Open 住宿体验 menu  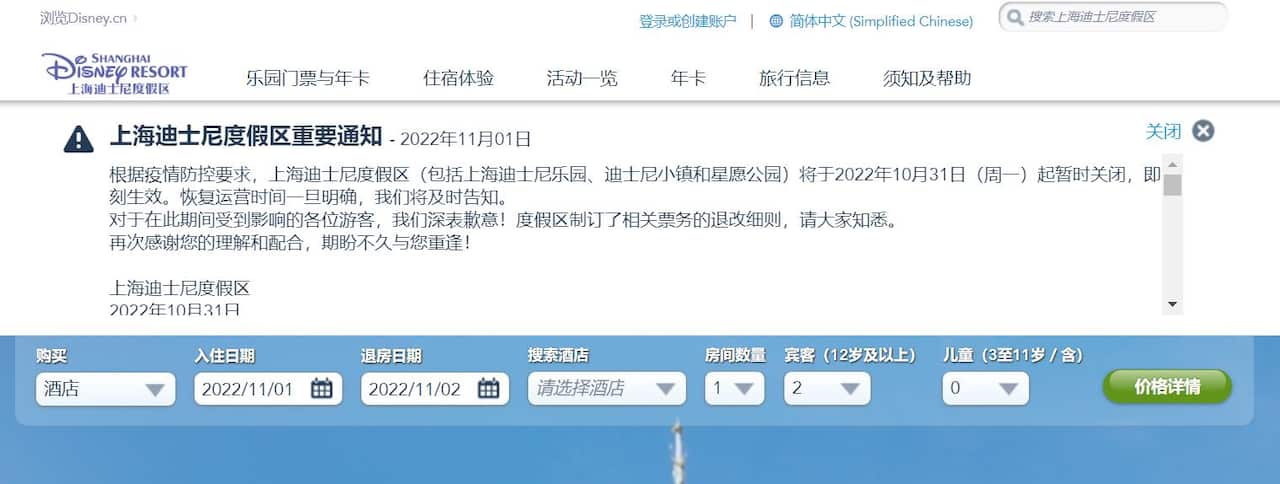458,78
